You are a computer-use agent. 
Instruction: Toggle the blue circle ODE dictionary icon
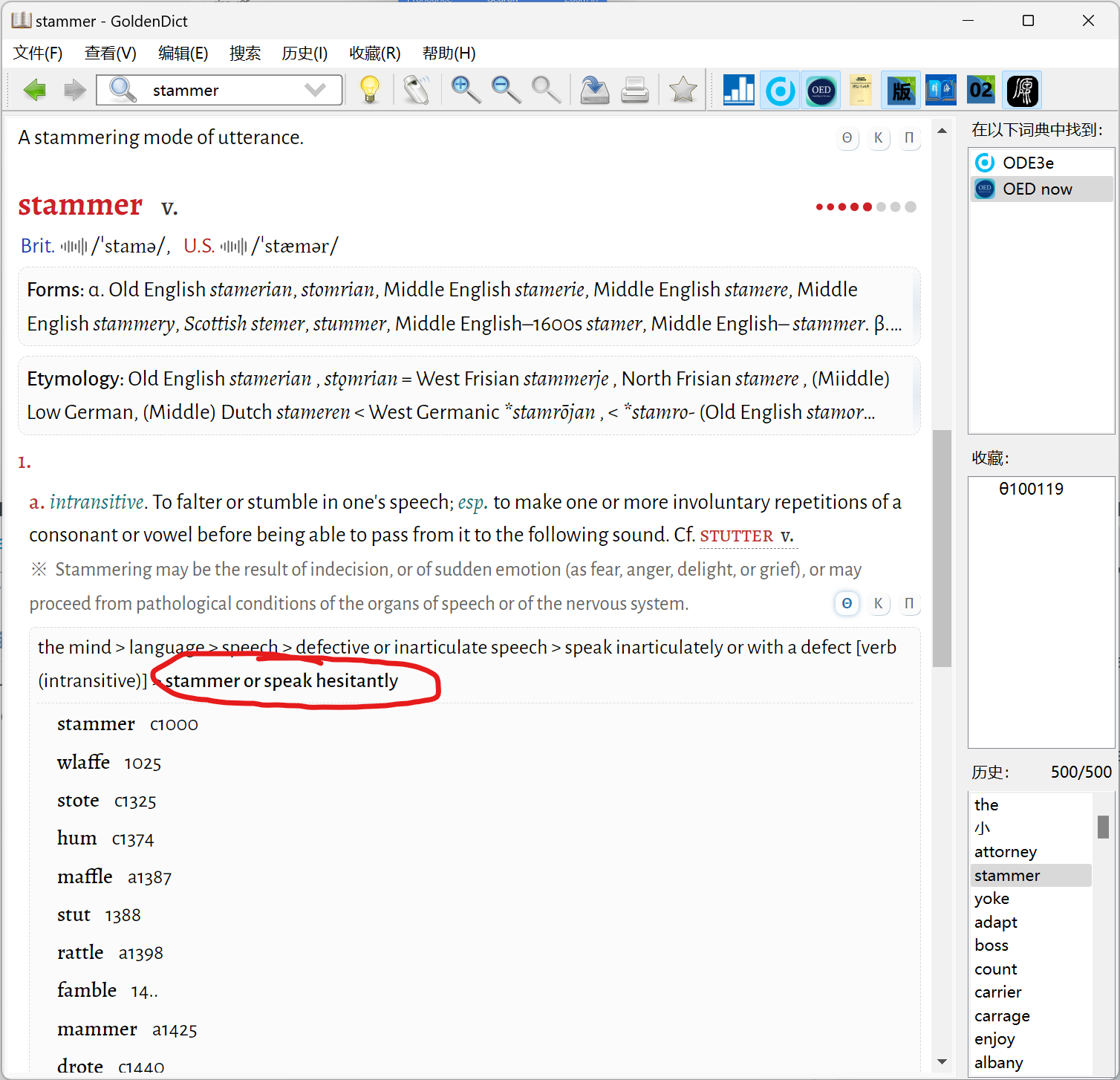coord(780,91)
